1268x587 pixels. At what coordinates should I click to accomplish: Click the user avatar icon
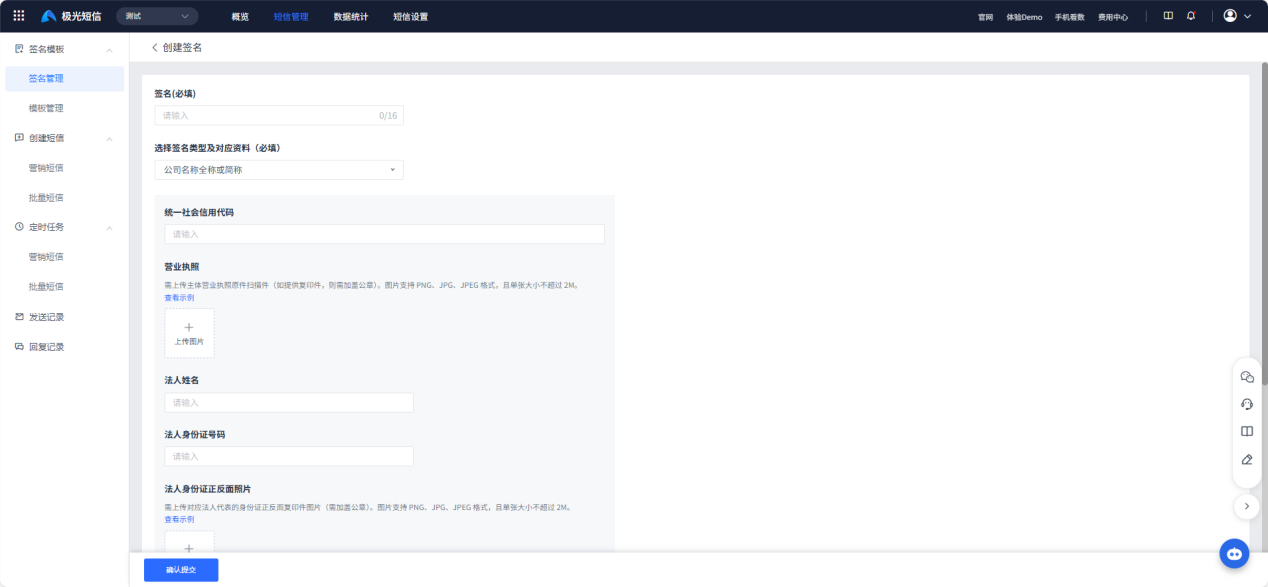tap(1230, 16)
